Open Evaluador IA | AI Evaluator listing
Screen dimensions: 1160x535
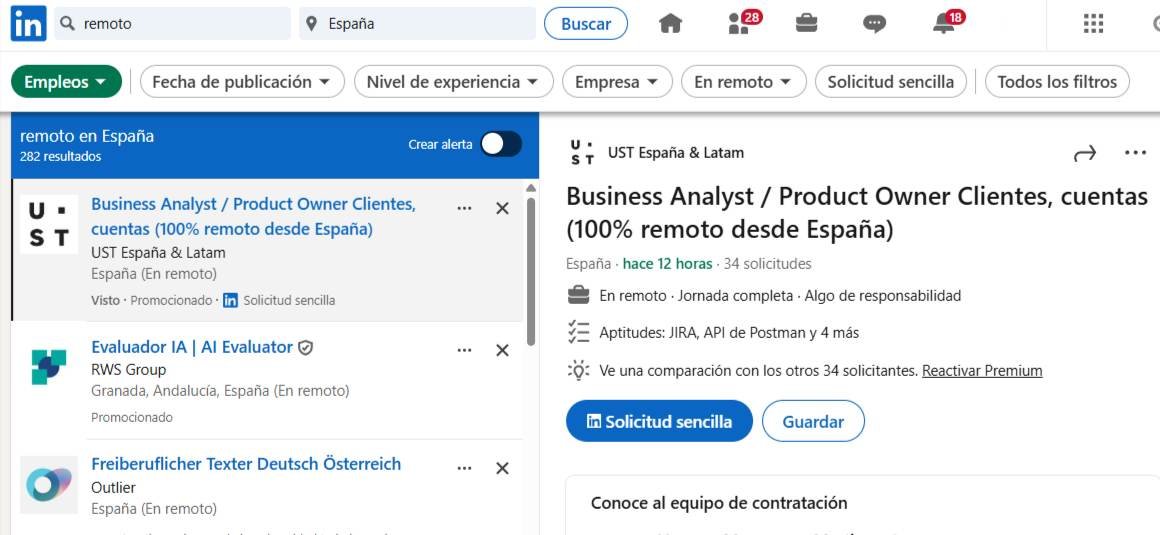[192, 346]
